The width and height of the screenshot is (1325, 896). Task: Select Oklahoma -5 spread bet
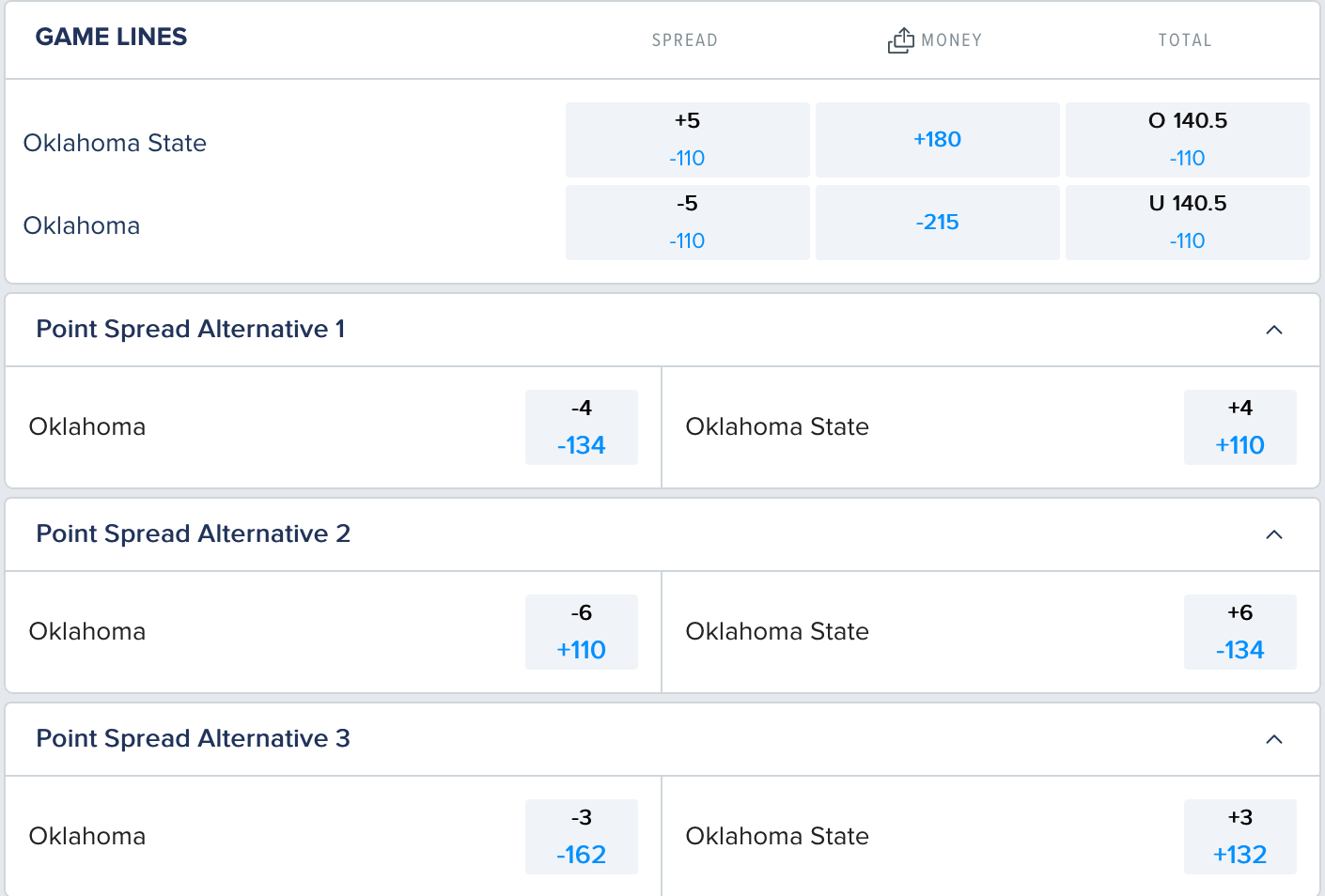pyautogui.click(x=688, y=223)
